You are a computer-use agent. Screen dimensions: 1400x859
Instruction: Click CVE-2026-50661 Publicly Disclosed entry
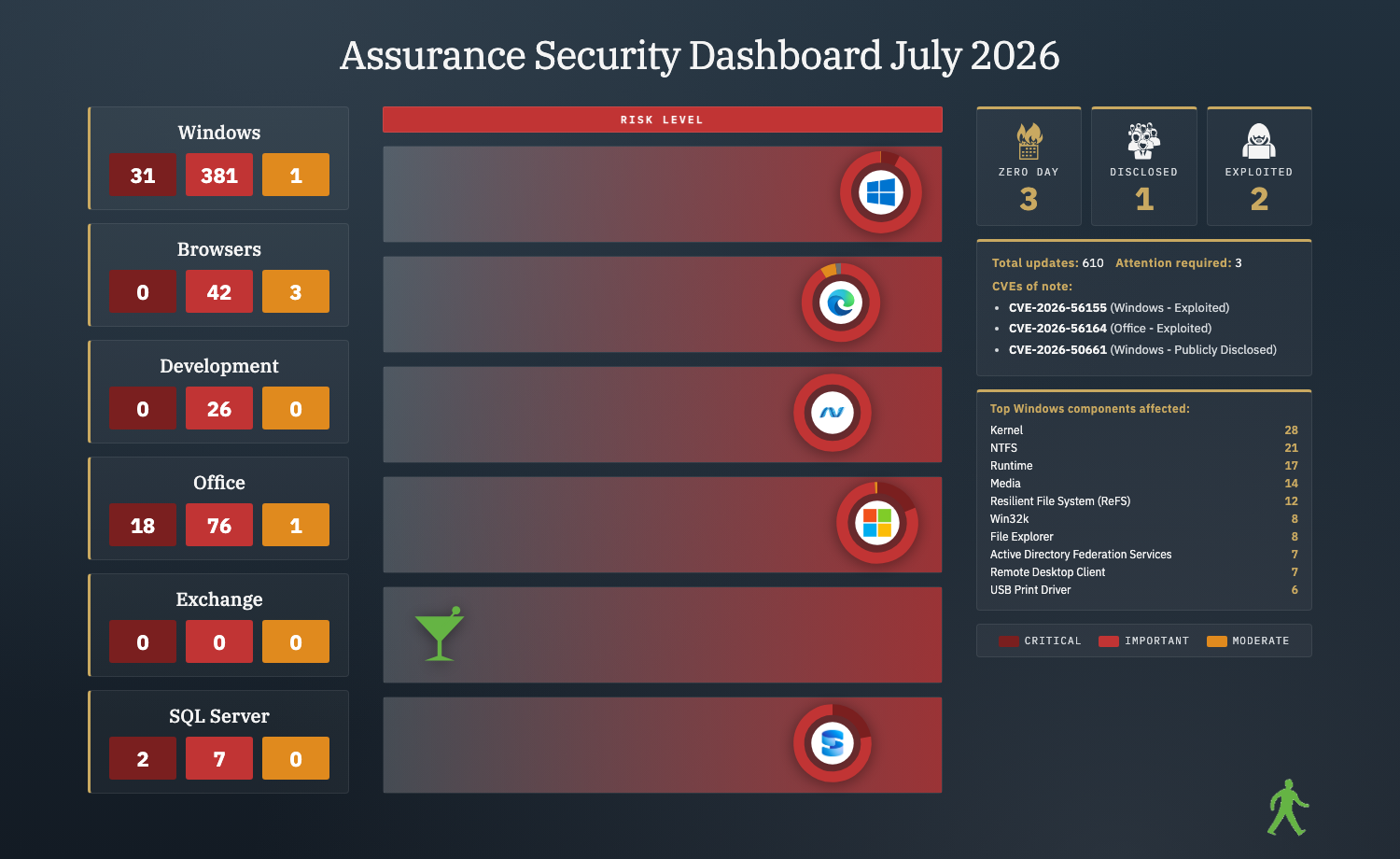pos(1142,350)
